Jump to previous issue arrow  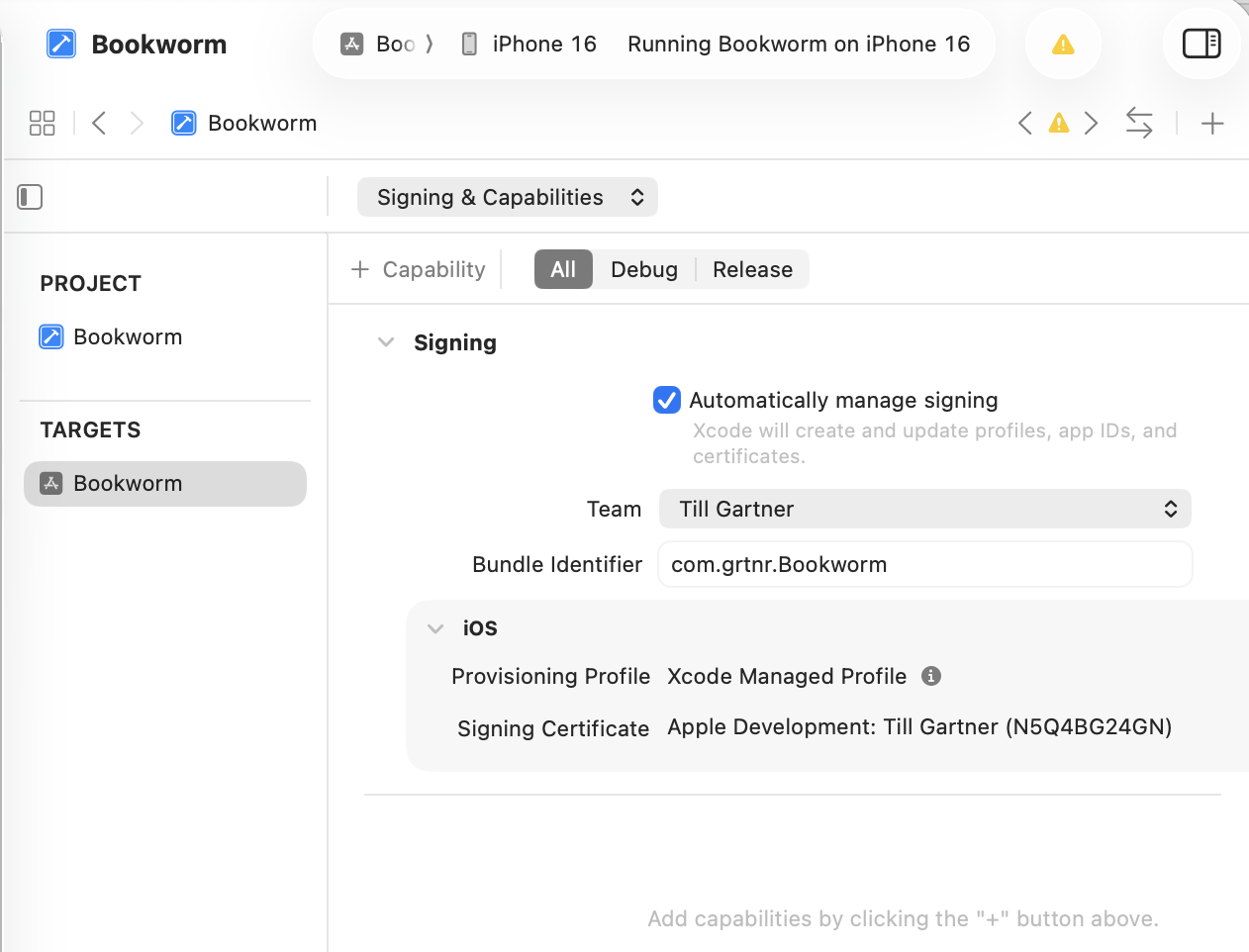tap(1025, 123)
